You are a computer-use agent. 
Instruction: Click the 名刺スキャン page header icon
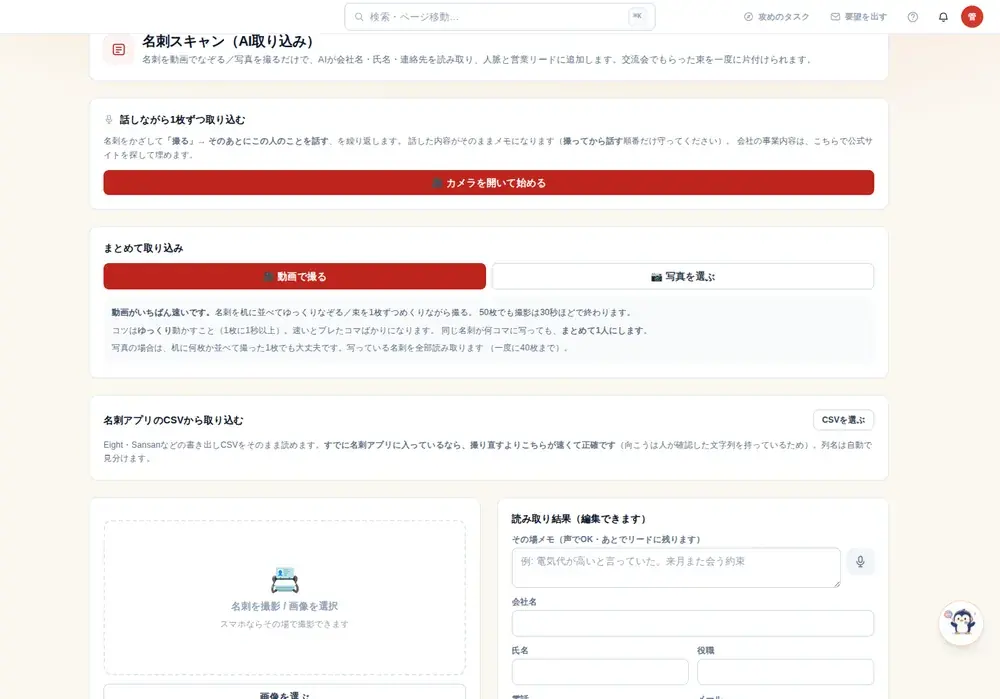pyautogui.click(x=119, y=49)
